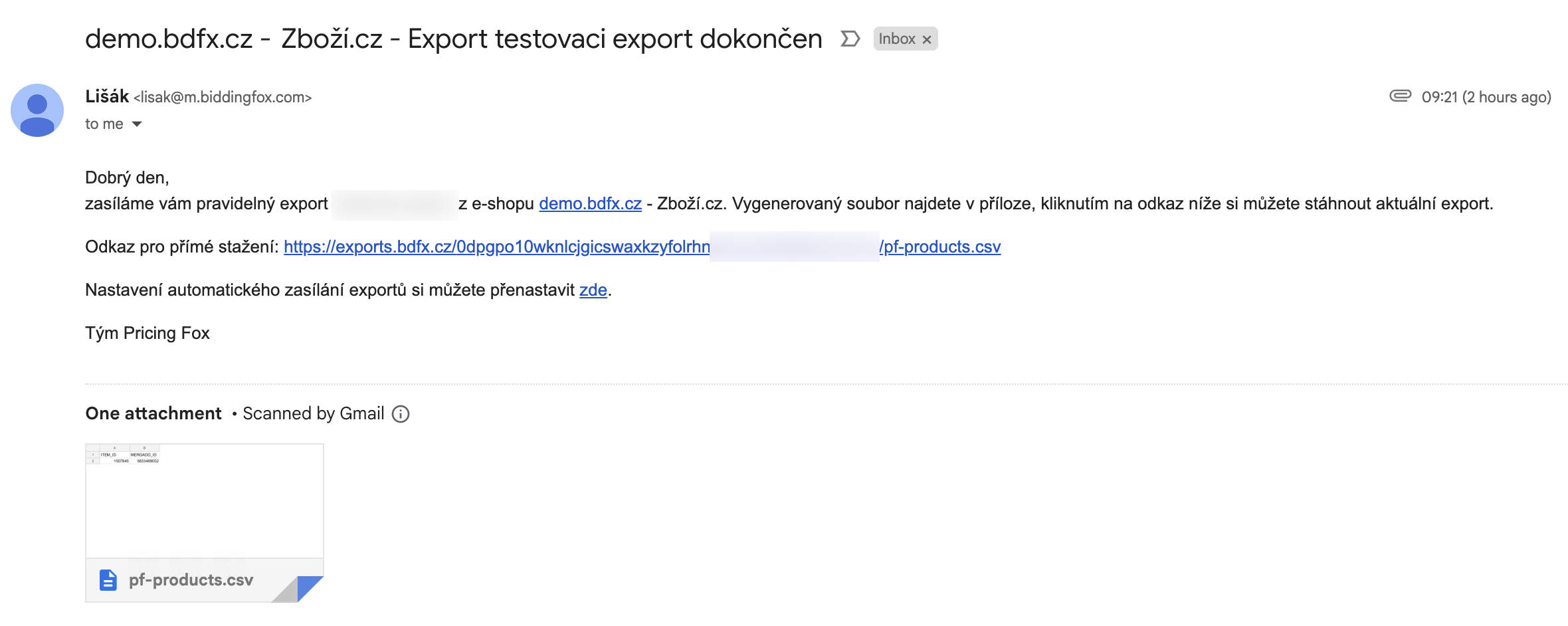The height and width of the screenshot is (626, 1568).
Task: Click the Lišák sender name
Action: (x=106, y=95)
